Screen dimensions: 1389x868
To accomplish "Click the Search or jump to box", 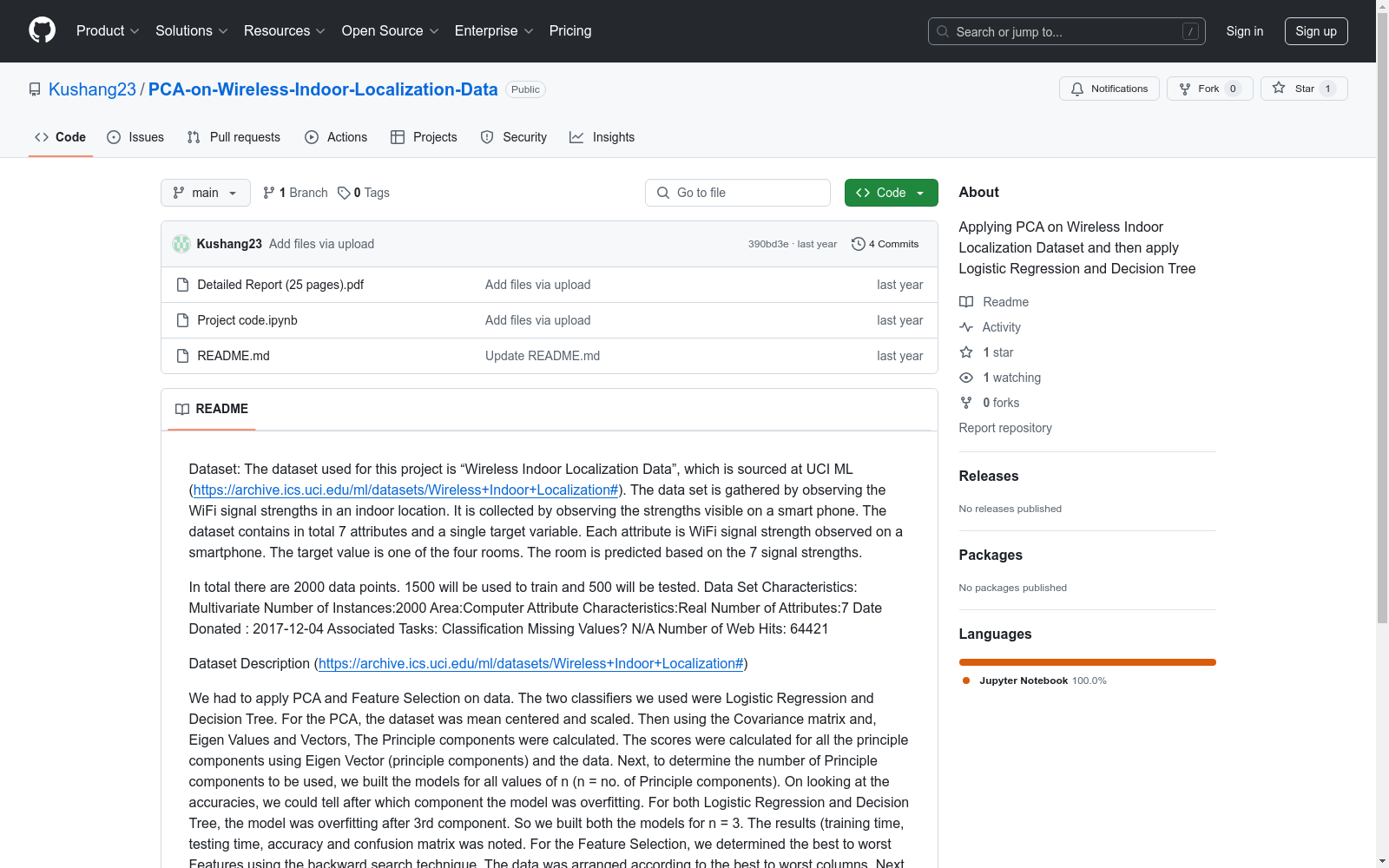I will coord(1066,31).
